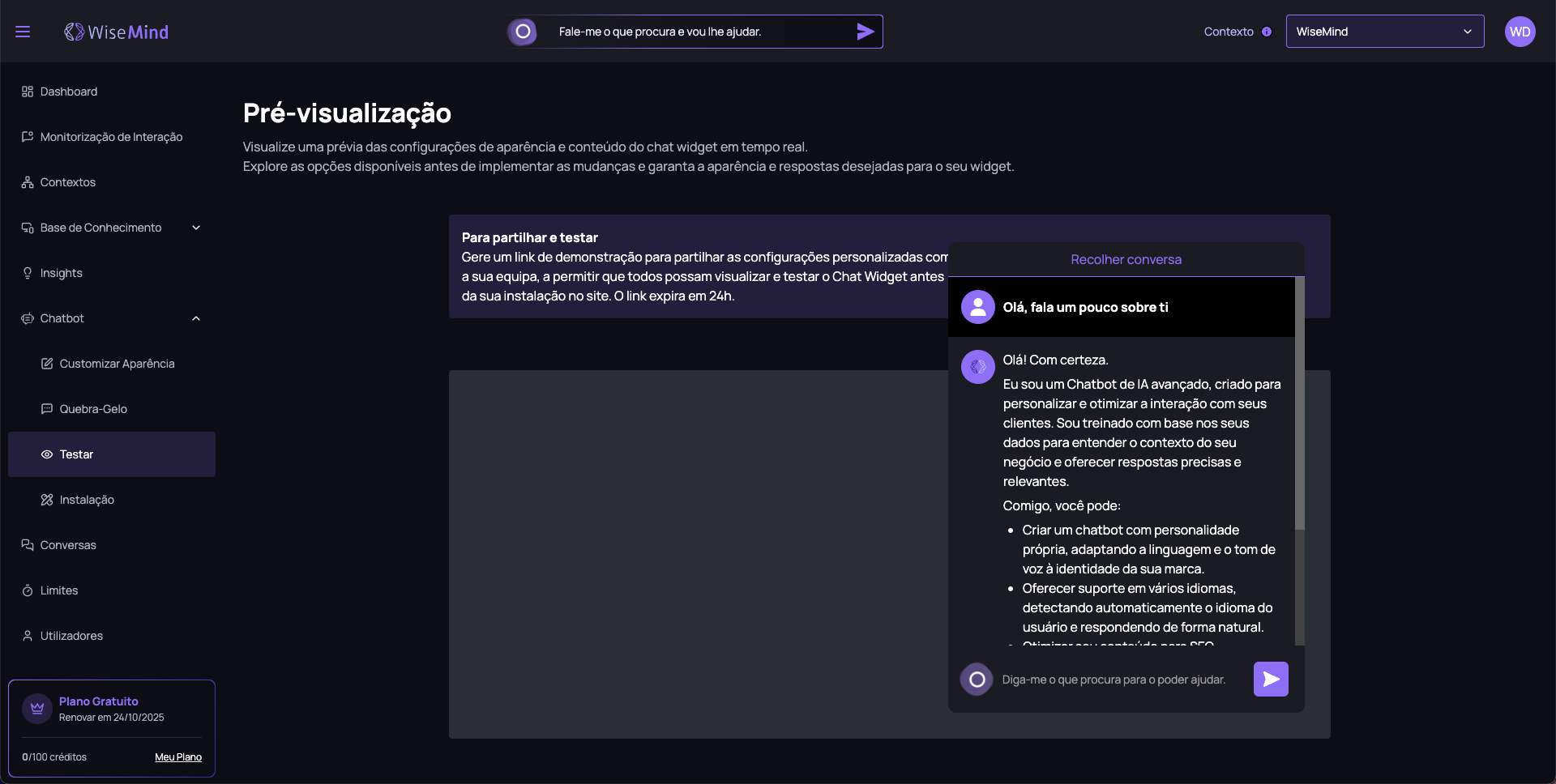
Task: Click the chat conversation scrollbar
Action: click(1299, 405)
